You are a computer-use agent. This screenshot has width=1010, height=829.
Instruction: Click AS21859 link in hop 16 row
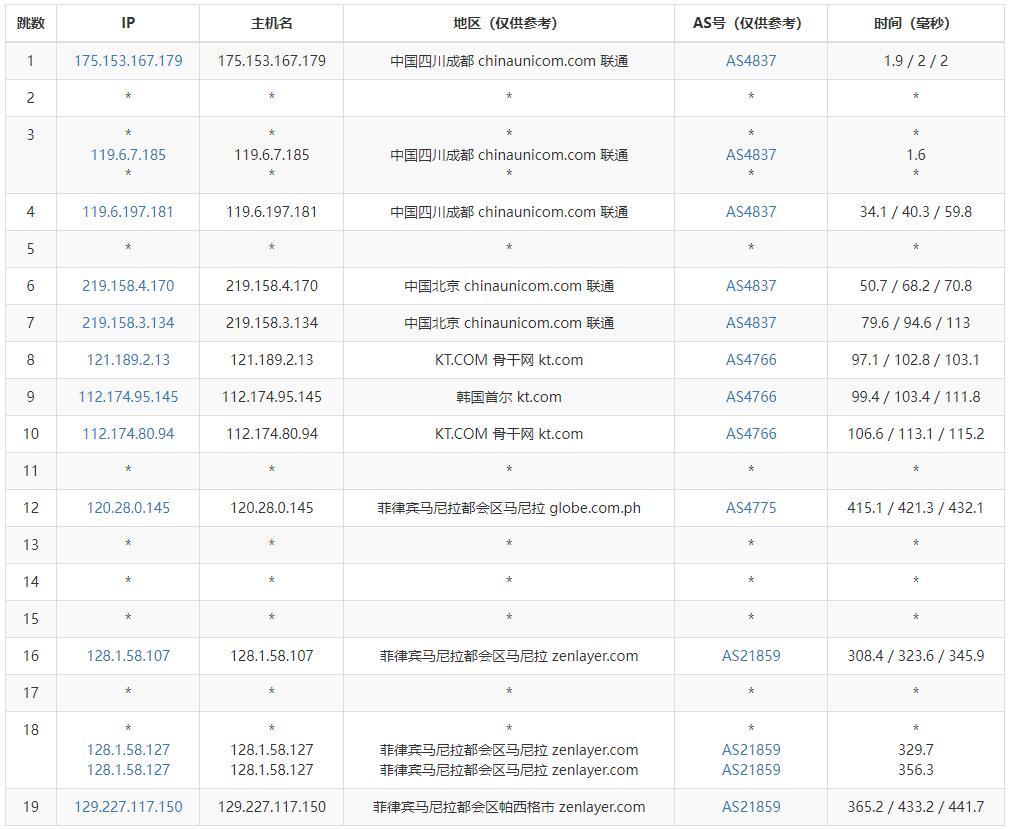[751, 656]
